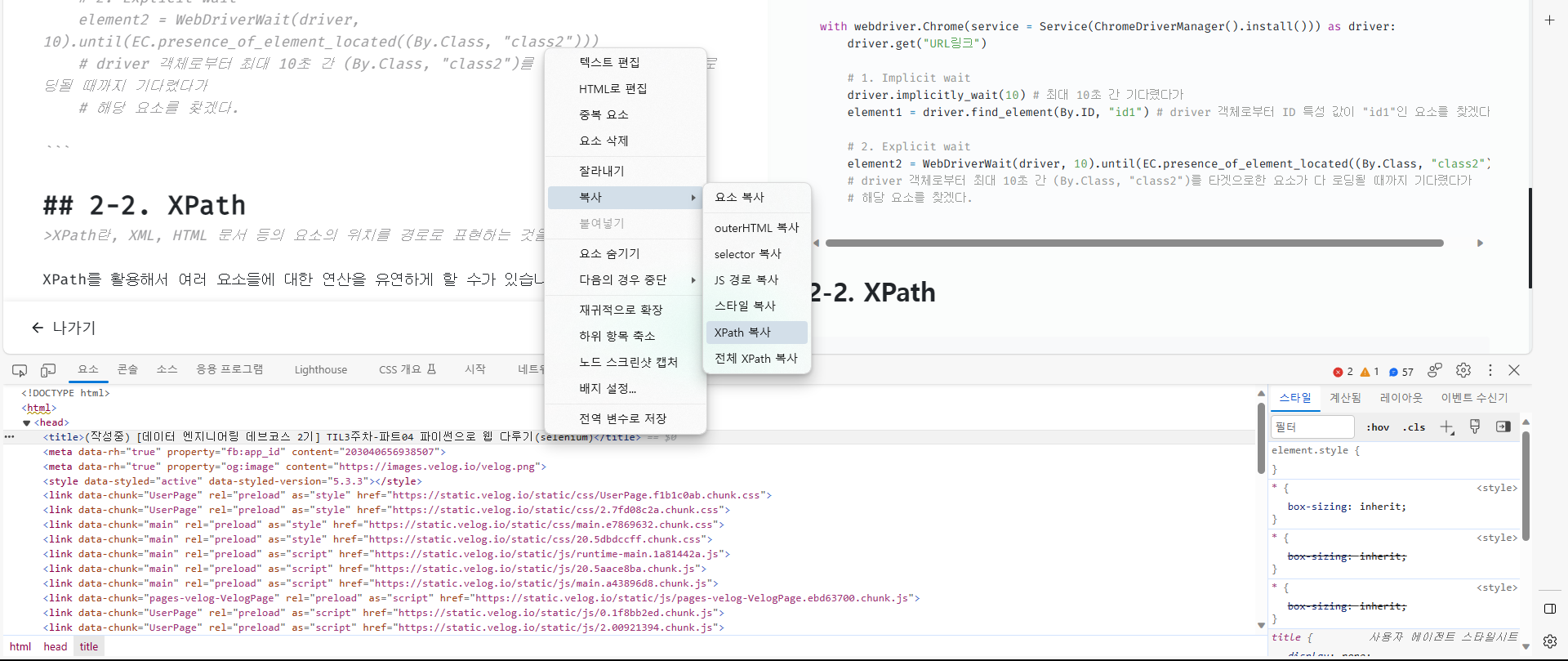
Task: Select outerHTML 복사 in submenu
Action: coord(757,227)
